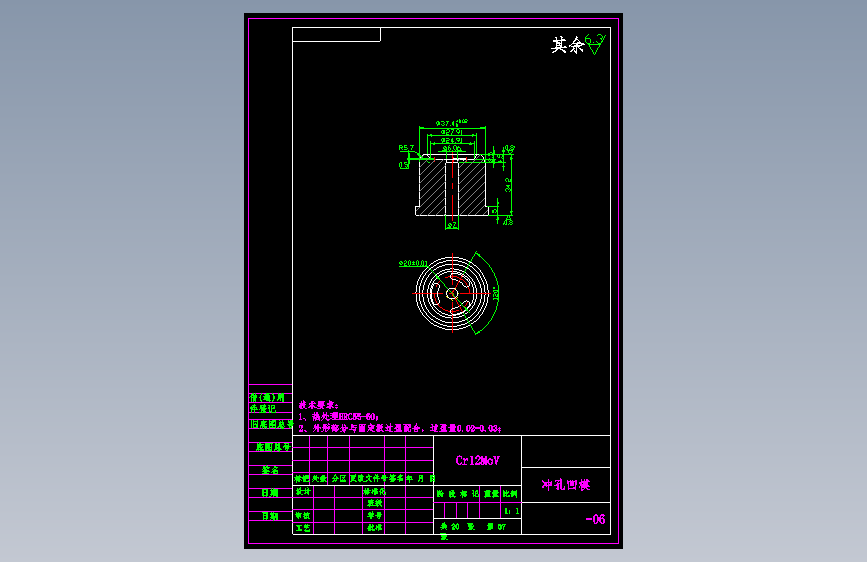Click the φ37.4 diameter dimension
867x562 pixels.
tap(452, 123)
